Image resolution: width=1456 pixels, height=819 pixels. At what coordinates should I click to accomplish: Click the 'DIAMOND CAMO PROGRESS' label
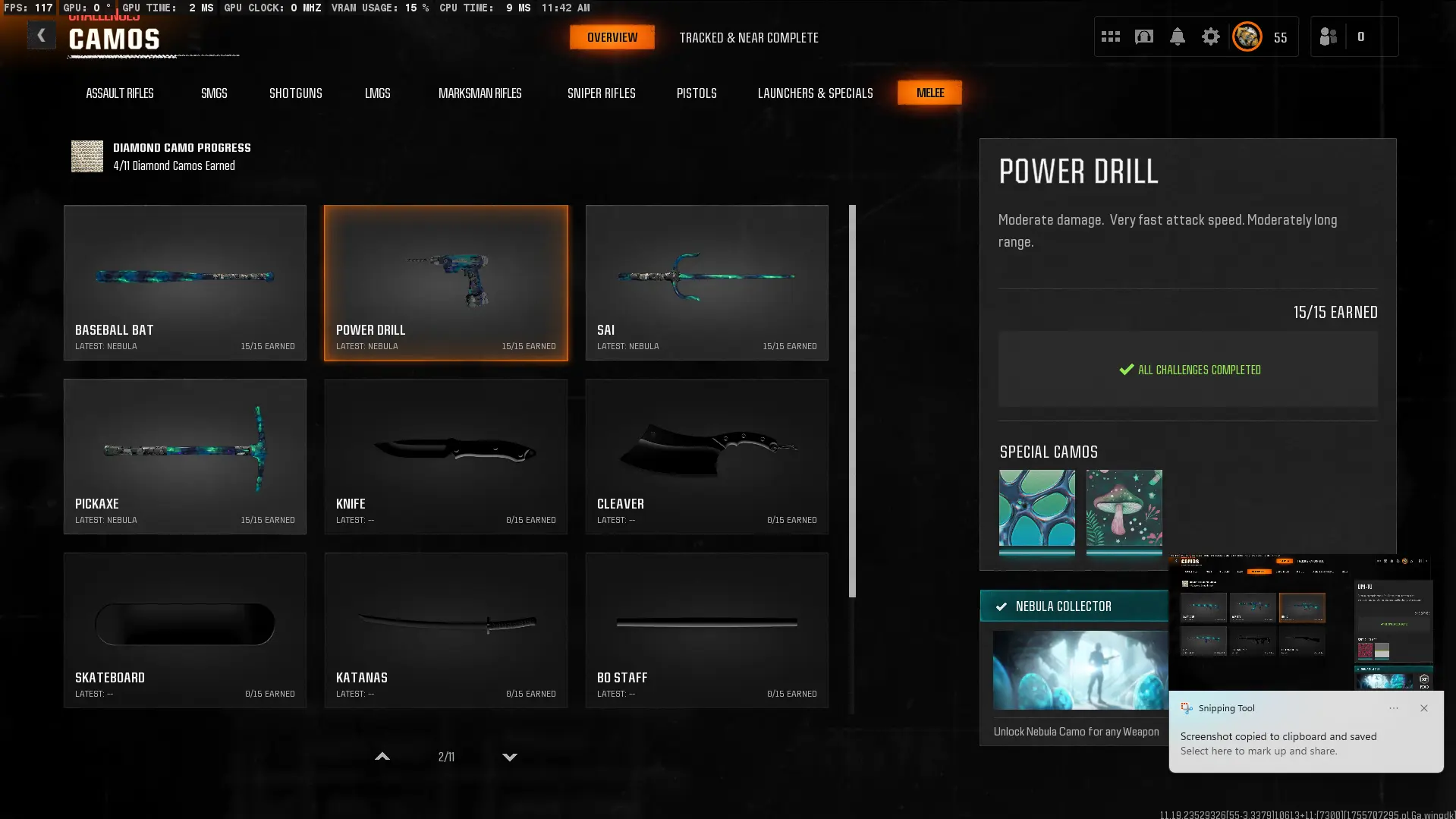[x=182, y=148]
